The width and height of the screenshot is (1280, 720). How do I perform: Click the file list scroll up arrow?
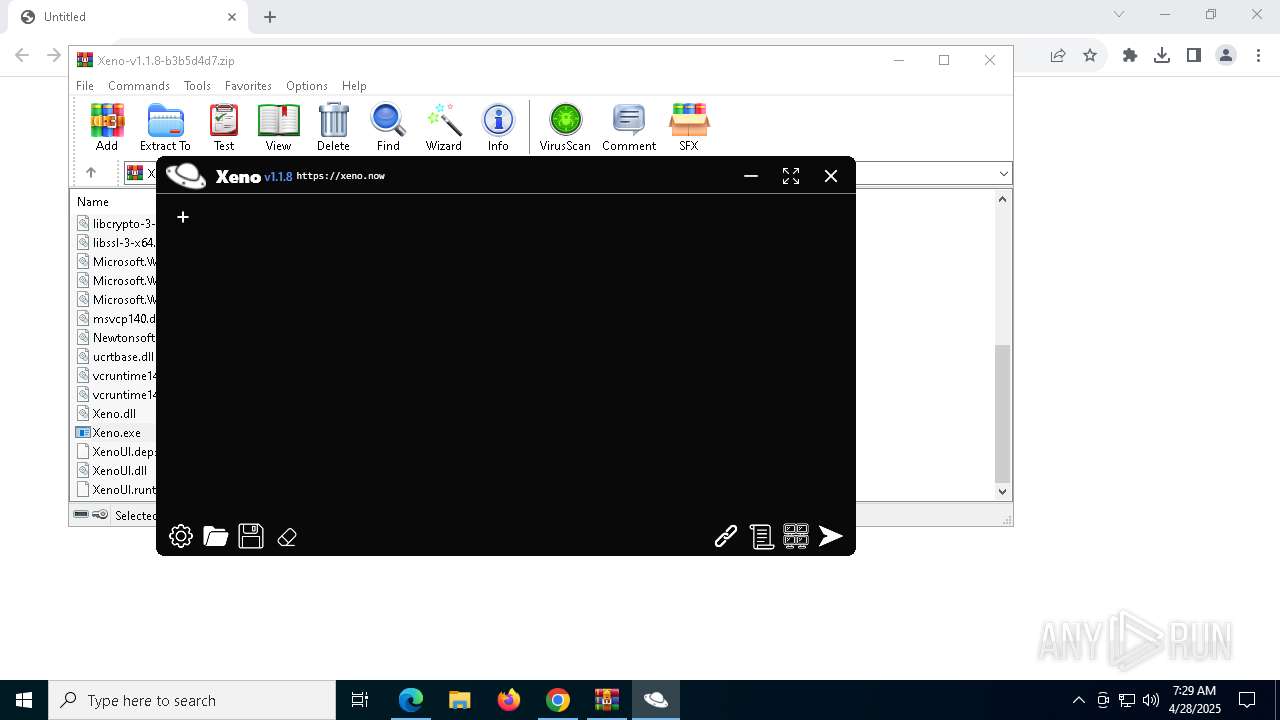tap(1003, 199)
